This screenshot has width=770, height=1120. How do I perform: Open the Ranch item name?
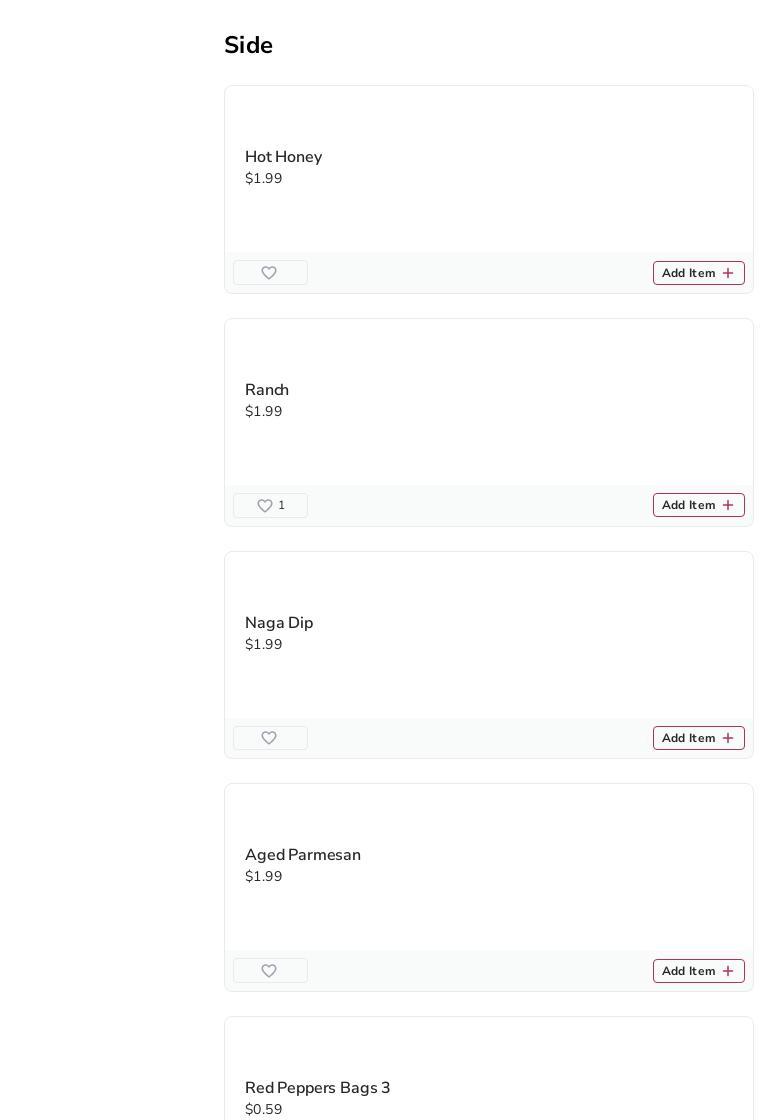click(x=267, y=390)
